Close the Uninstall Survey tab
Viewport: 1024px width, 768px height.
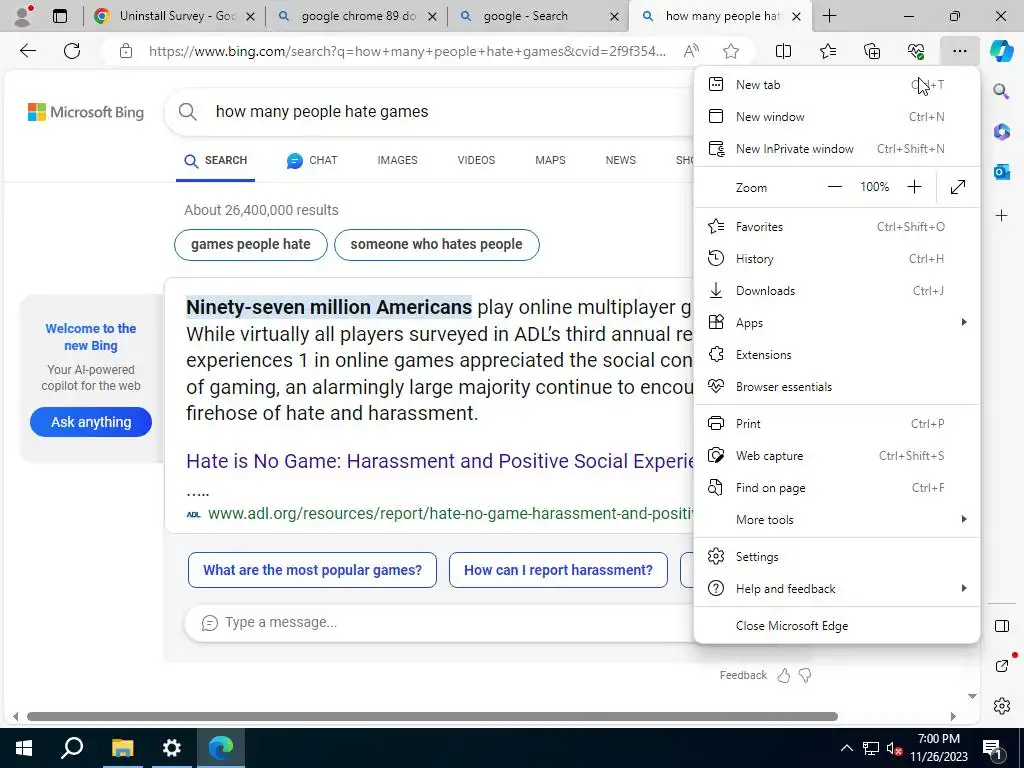(250, 17)
